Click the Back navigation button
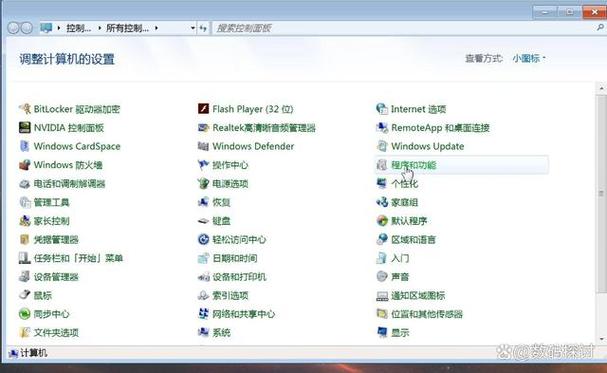 [x=14, y=28]
